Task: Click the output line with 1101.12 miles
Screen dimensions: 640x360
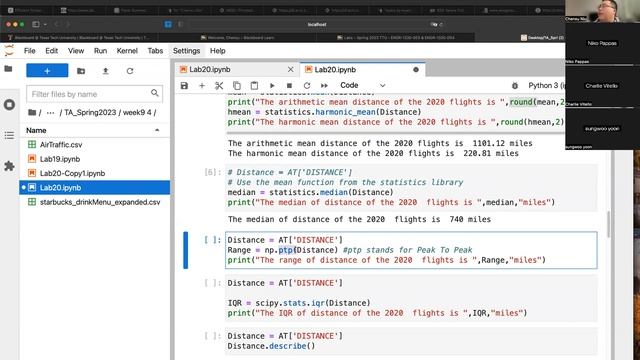Action: [x=380, y=143]
